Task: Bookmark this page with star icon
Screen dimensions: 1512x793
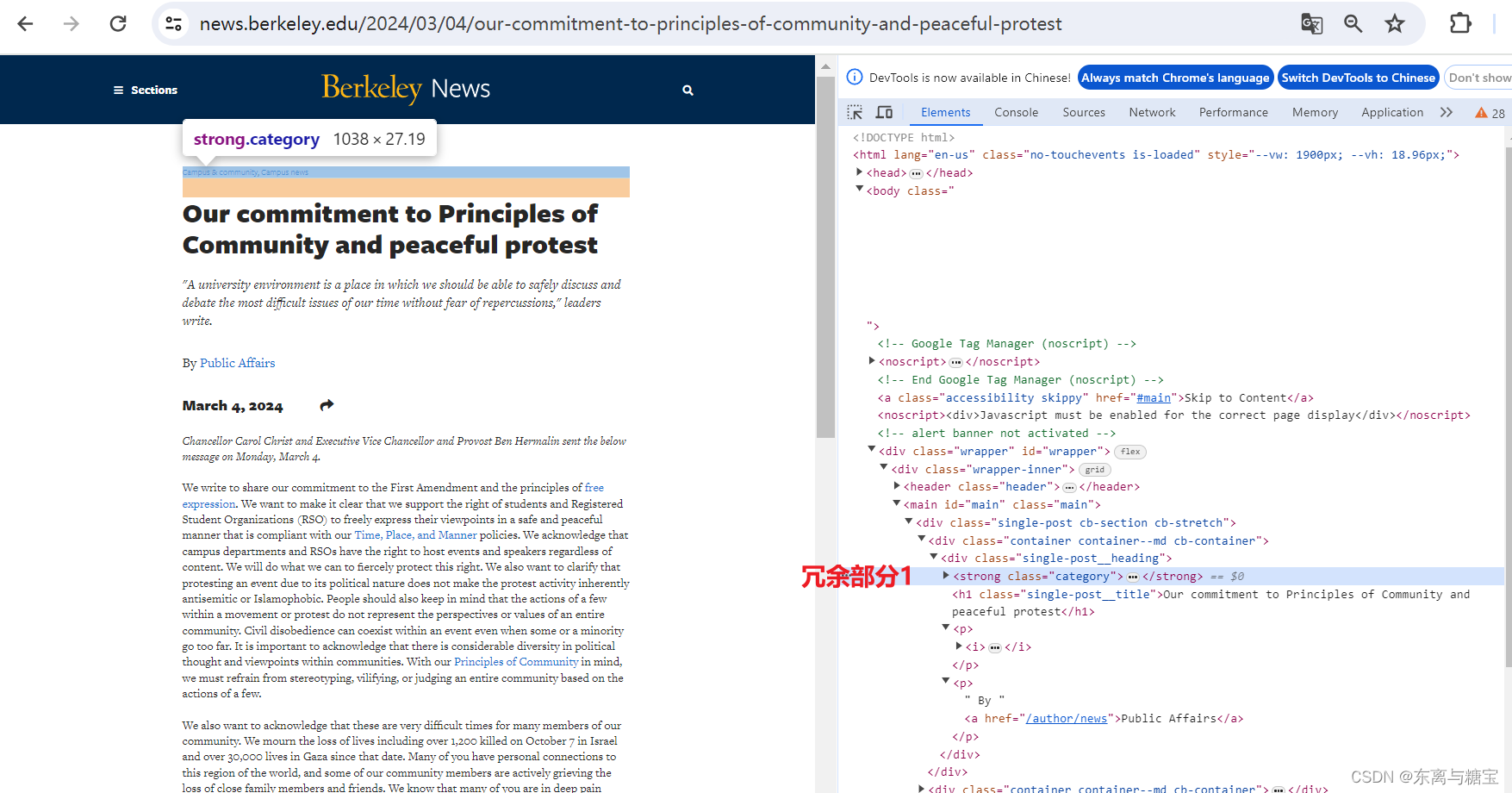Action: [1395, 24]
